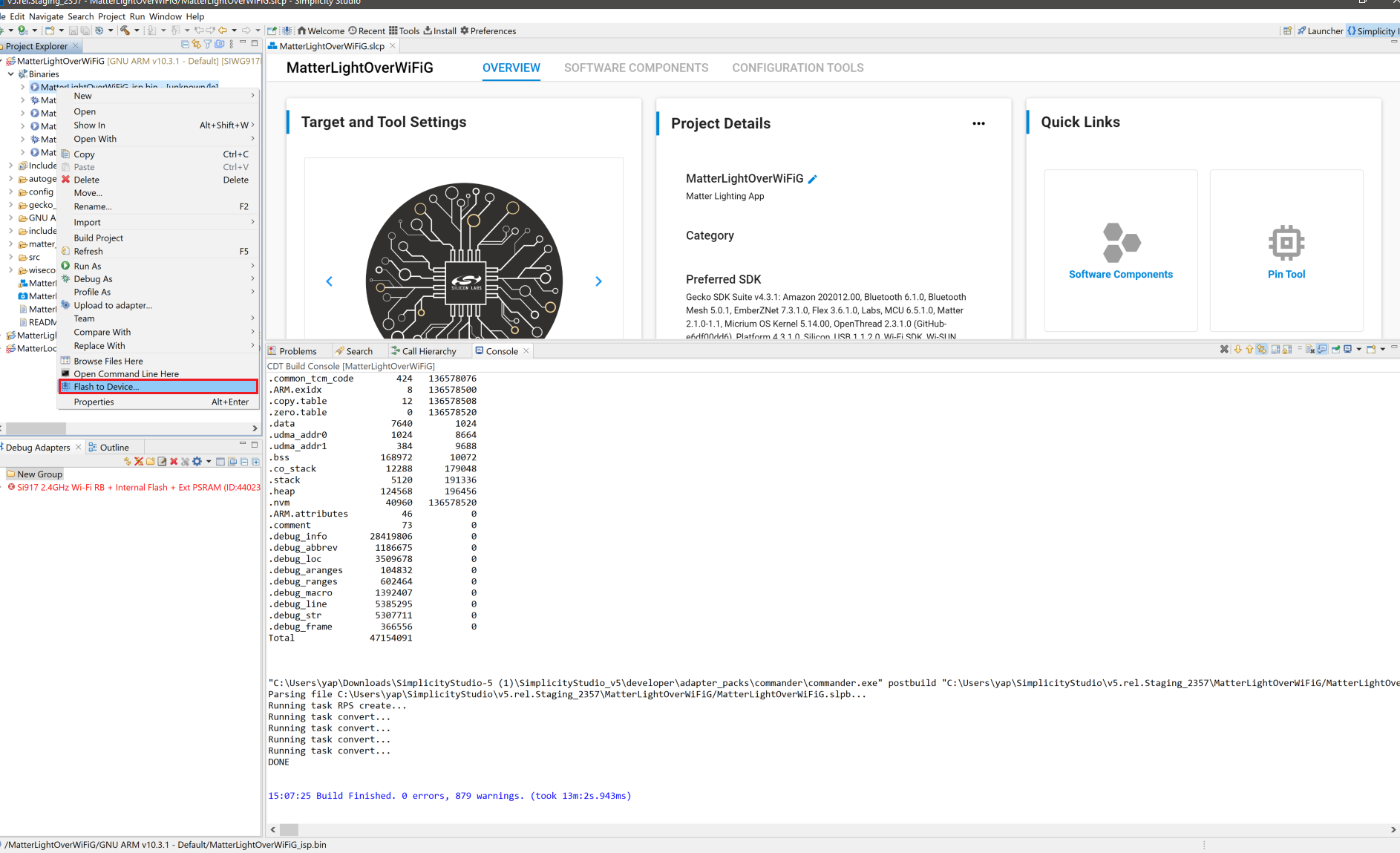Toggle the Scroll Lock icon in console
1400x853 pixels.
coord(1287,349)
